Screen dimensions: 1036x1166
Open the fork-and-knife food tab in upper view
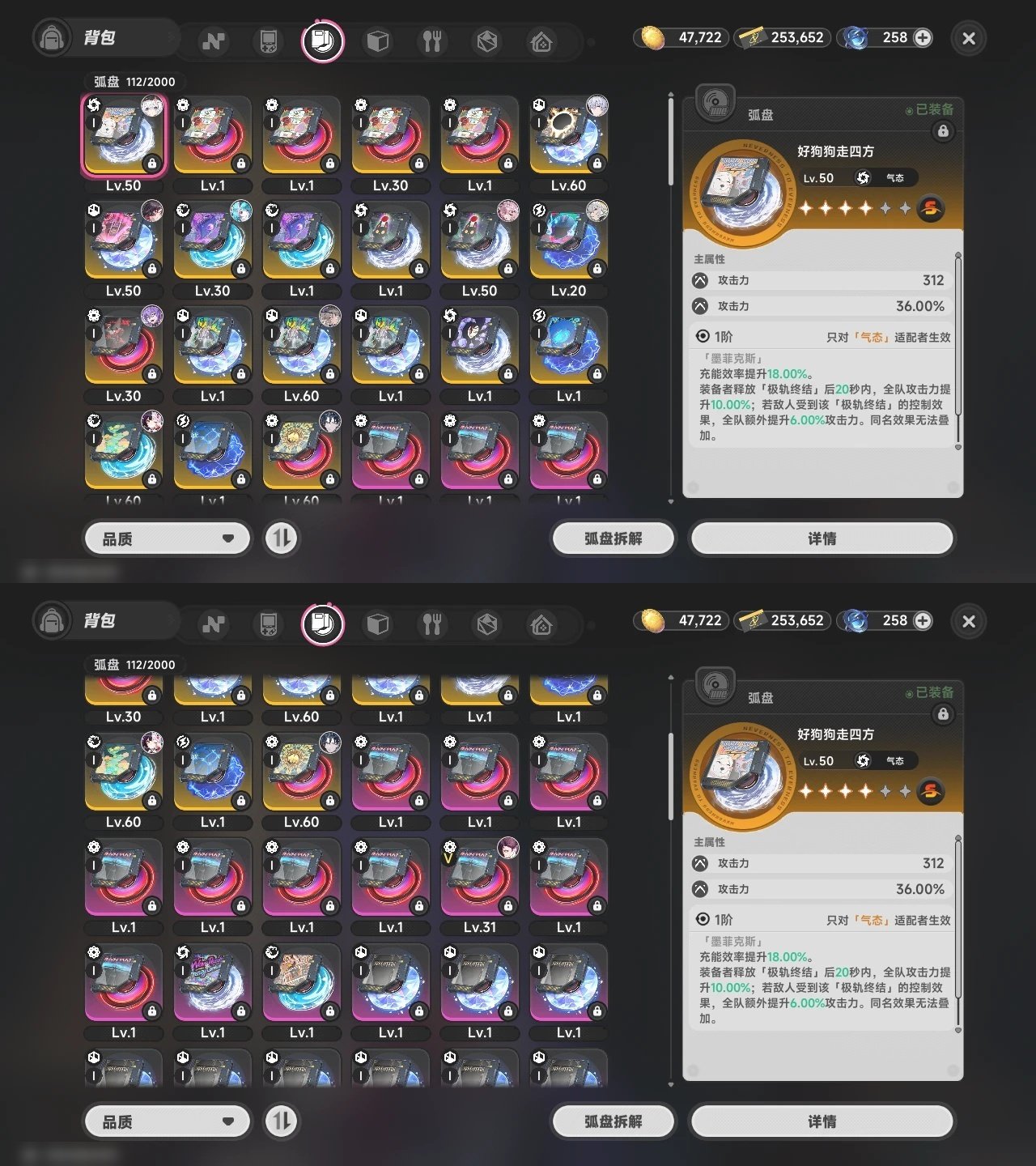432,41
